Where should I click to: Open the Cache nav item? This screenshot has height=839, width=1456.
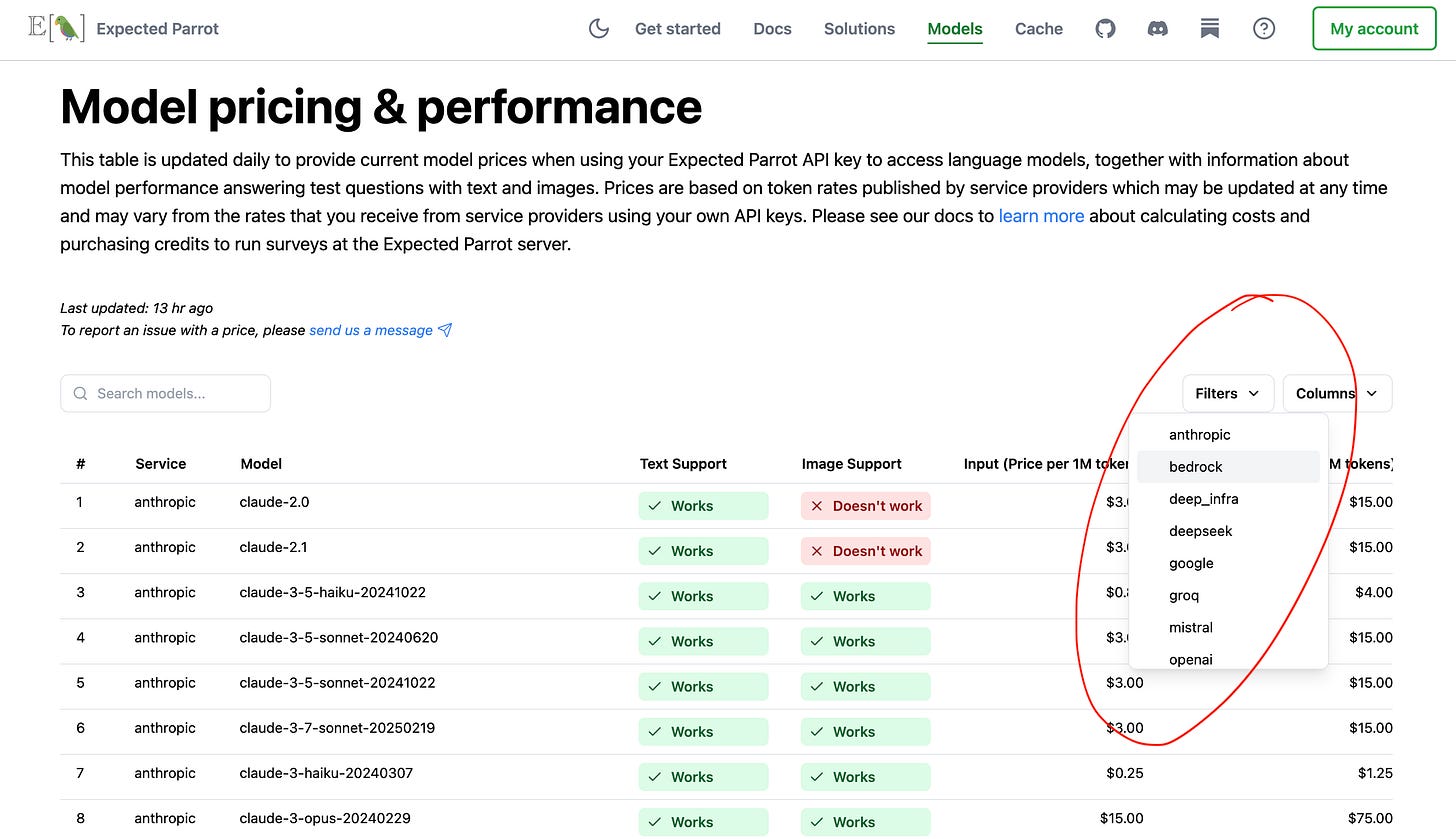point(1039,29)
